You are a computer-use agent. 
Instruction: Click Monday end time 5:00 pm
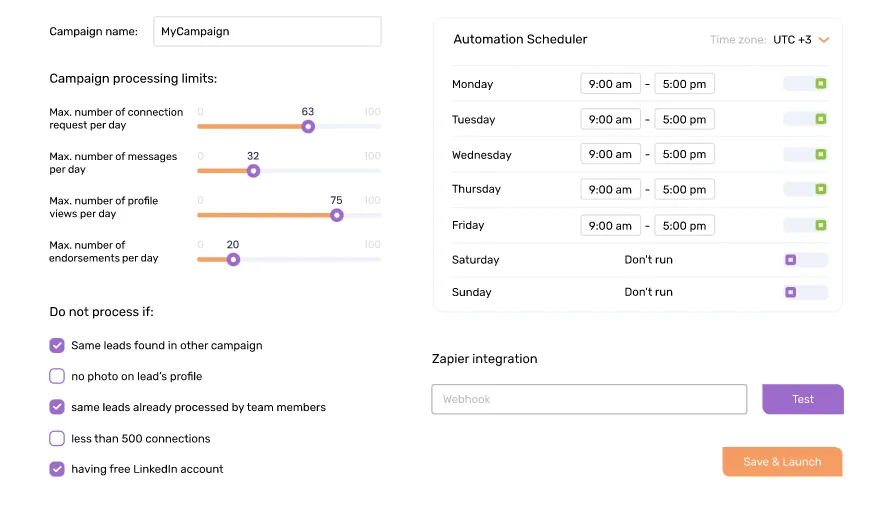click(x=684, y=84)
